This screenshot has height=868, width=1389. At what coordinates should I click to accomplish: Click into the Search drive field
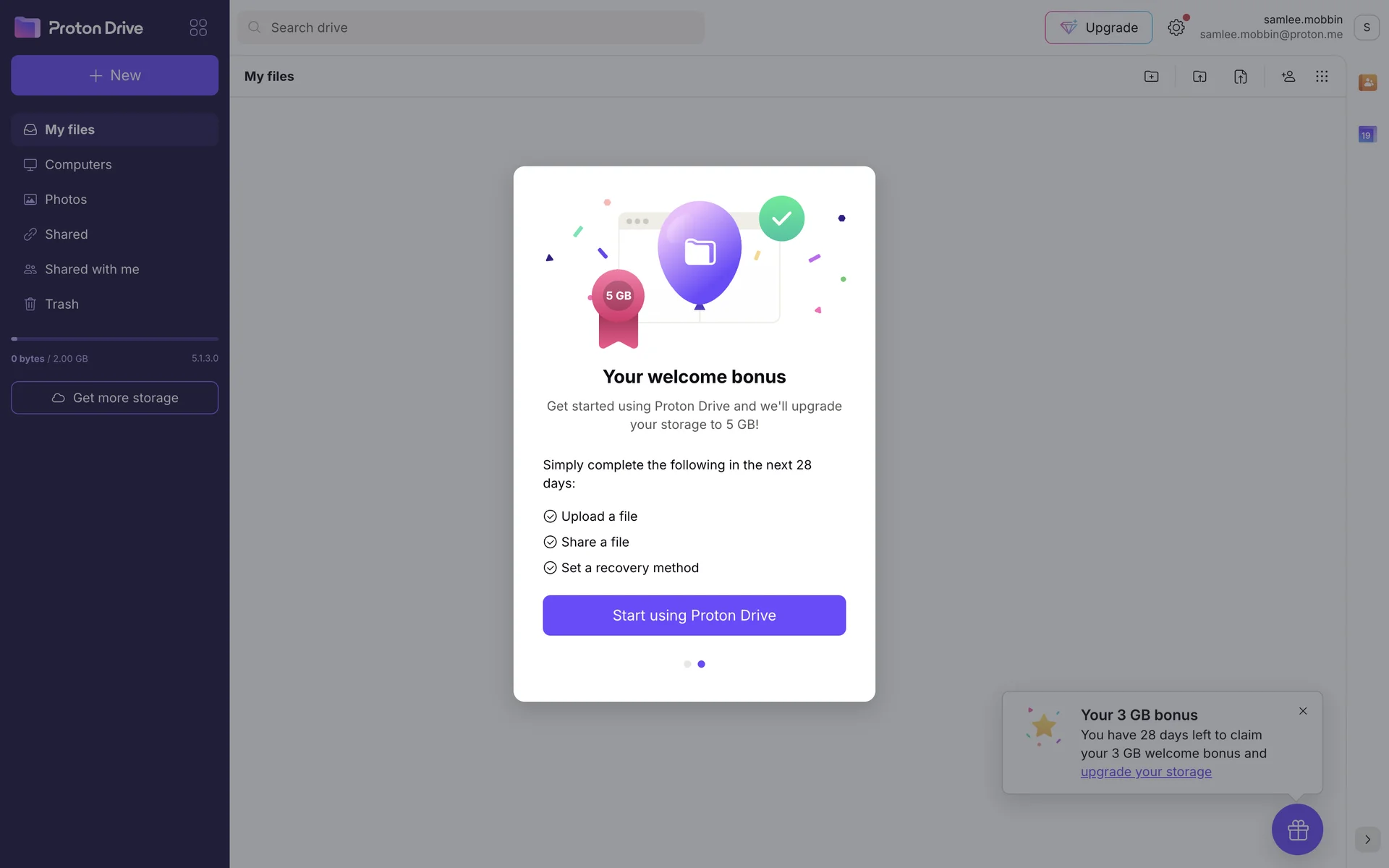pos(470,27)
